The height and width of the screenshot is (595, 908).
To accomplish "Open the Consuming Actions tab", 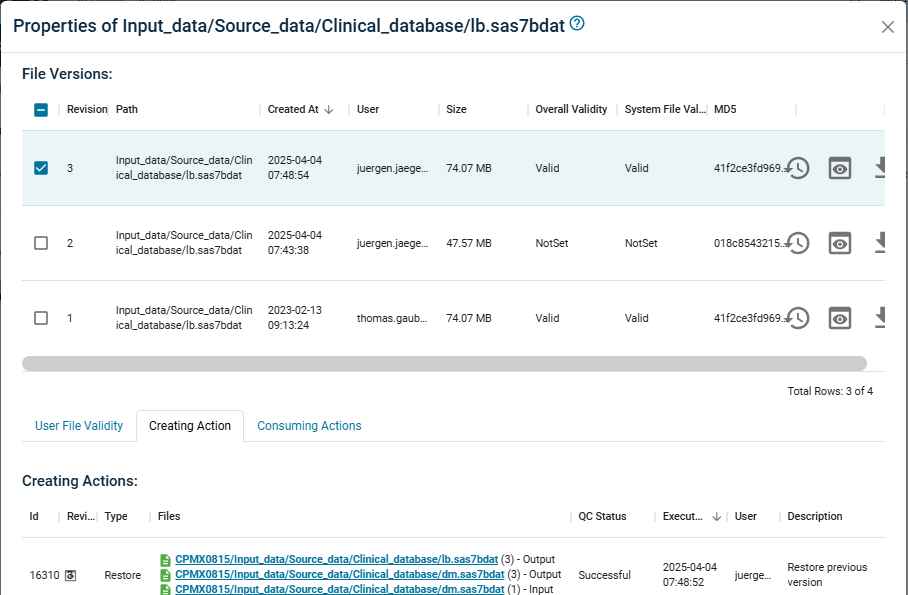I will 309,426.
